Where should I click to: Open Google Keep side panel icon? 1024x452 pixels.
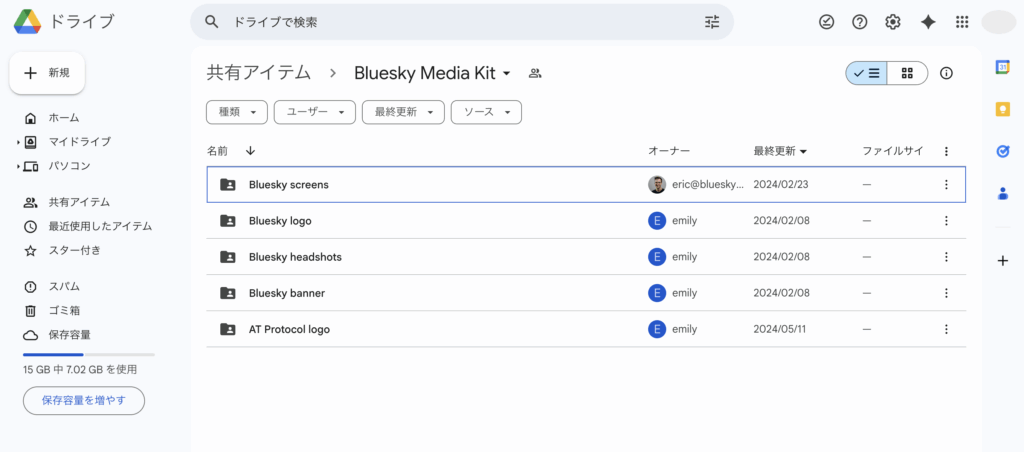point(1003,109)
